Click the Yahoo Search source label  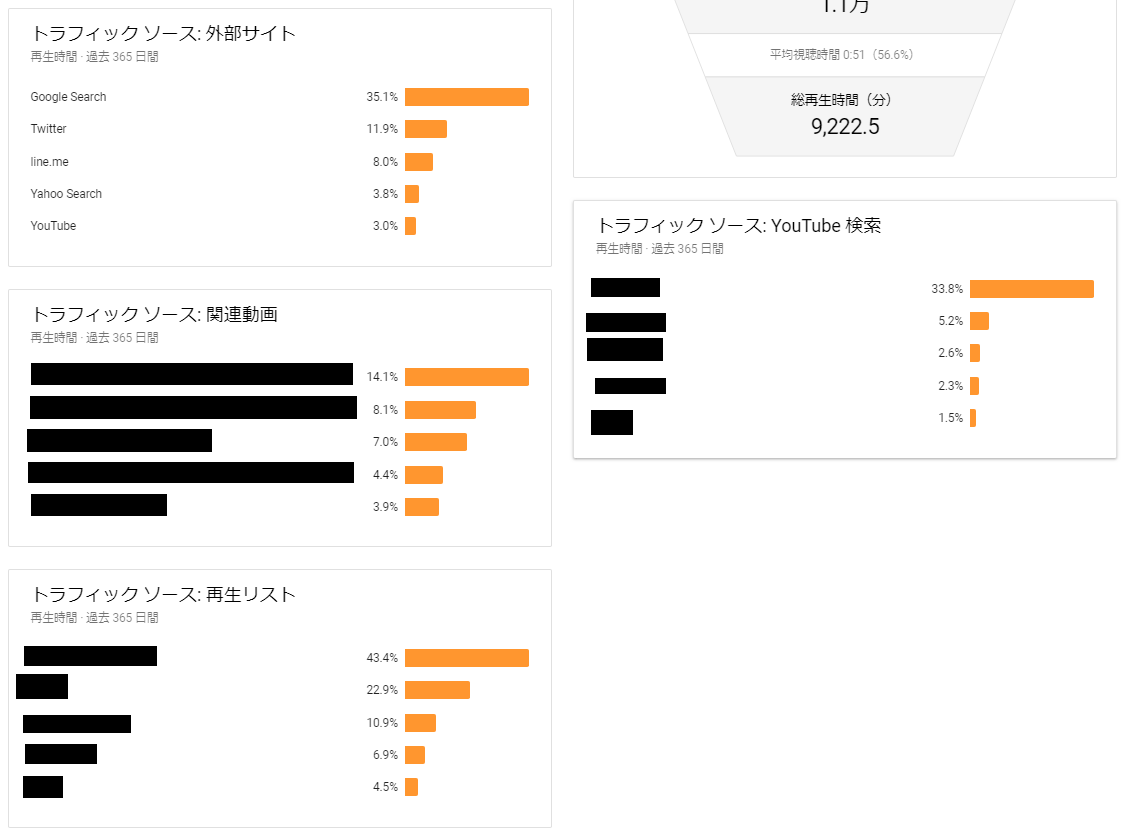66,194
